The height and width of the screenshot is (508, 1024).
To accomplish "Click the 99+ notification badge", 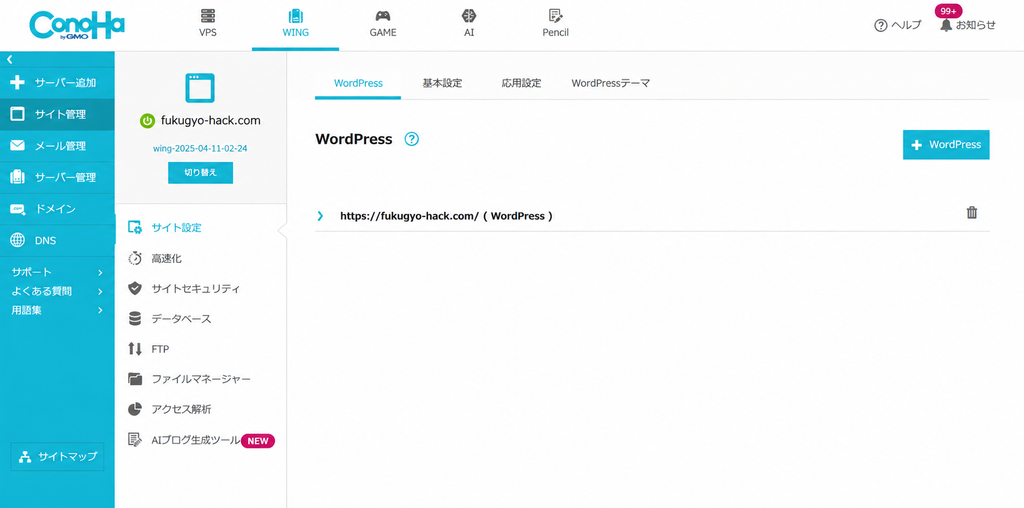I will [948, 11].
